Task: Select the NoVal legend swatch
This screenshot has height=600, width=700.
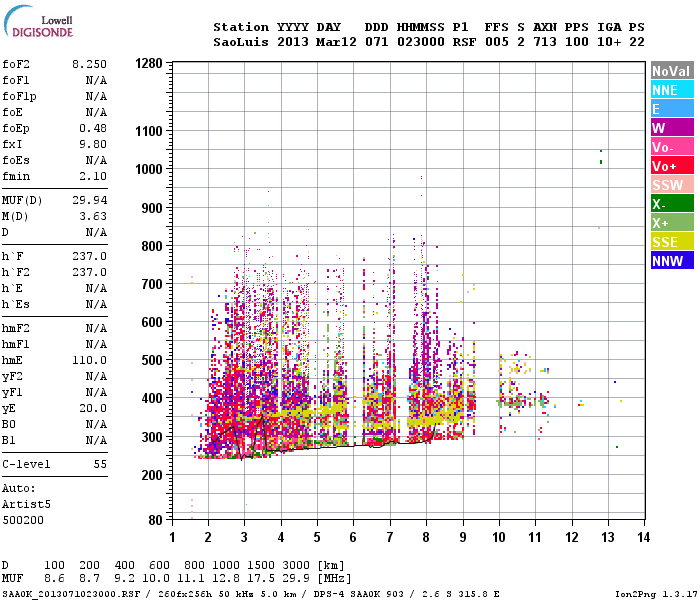Action: 672,71
